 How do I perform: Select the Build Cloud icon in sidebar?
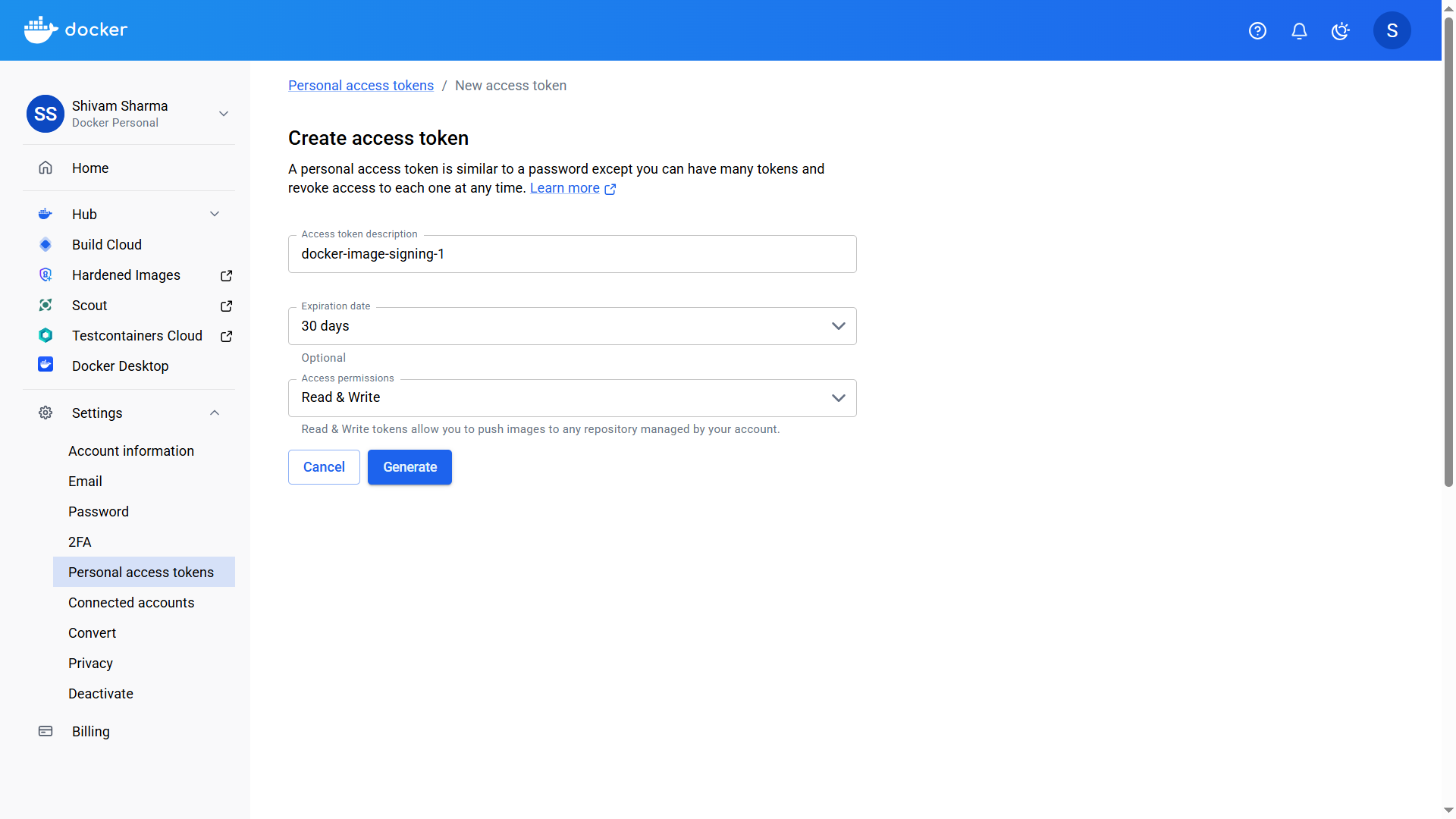(x=45, y=244)
